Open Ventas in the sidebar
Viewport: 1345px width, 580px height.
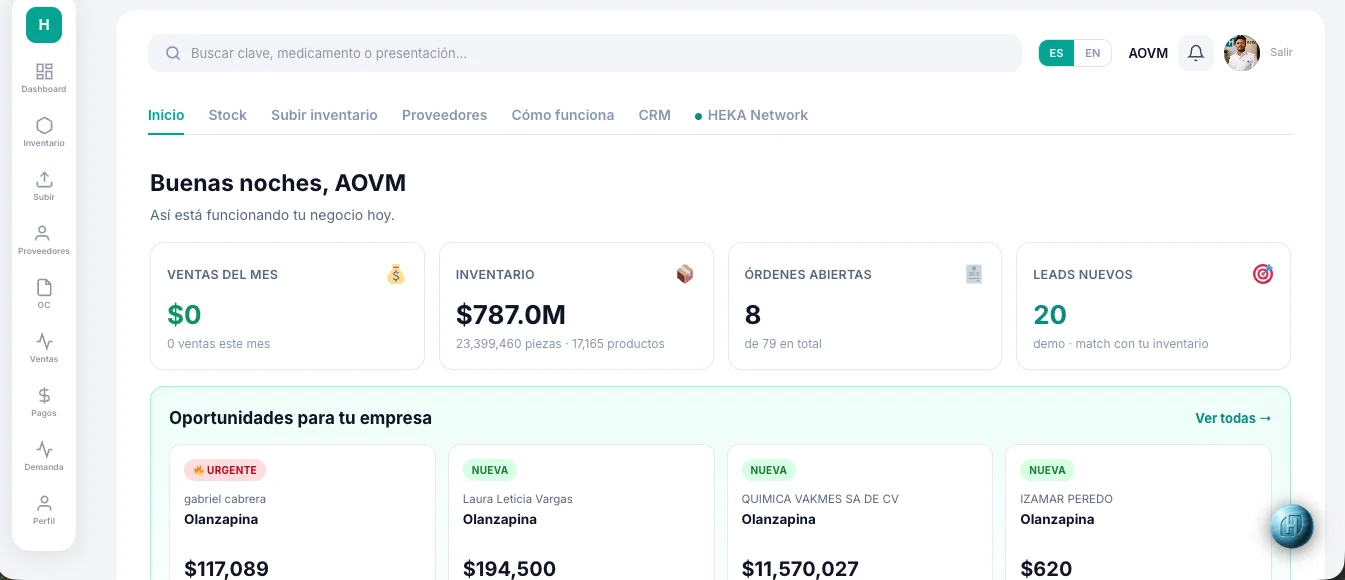pyautogui.click(x=44, y=348)
